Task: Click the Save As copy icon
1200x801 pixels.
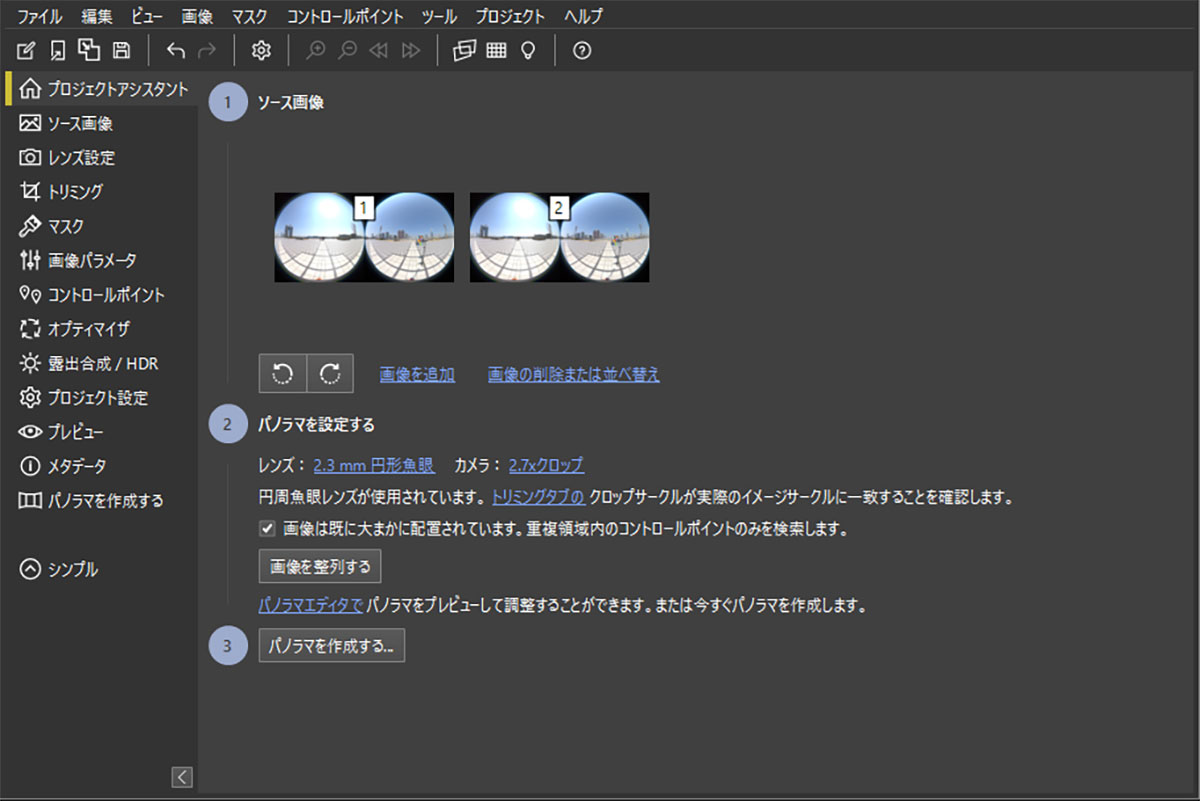Action: [90, 51]
